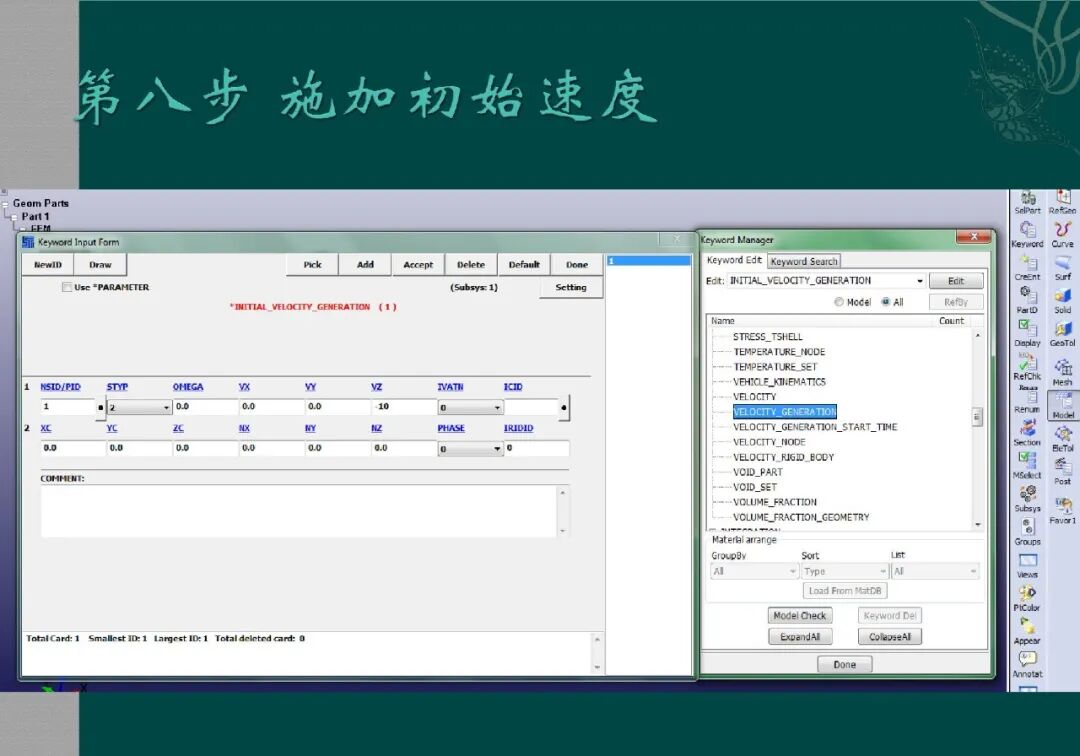Open the PHASE dropdown

[x=470, y=448]
